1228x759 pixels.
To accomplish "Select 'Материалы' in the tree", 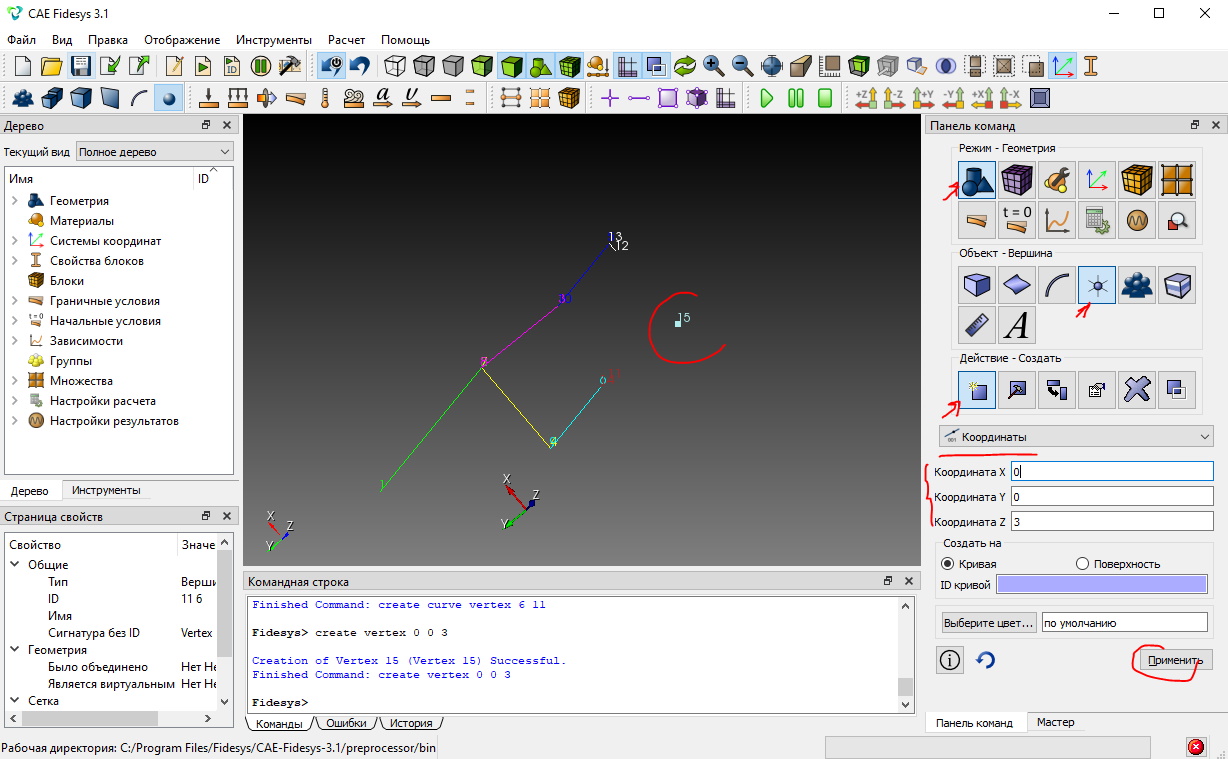I will pos(82,221).
